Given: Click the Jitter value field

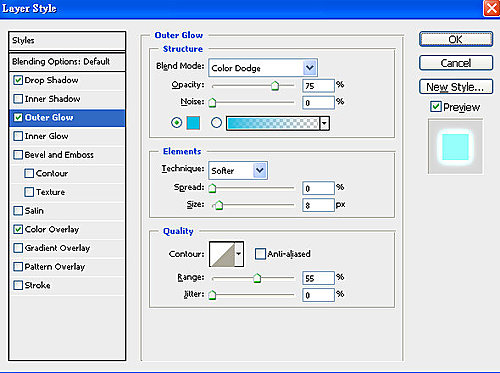Looking at the screenshot, I should (318, 295).
